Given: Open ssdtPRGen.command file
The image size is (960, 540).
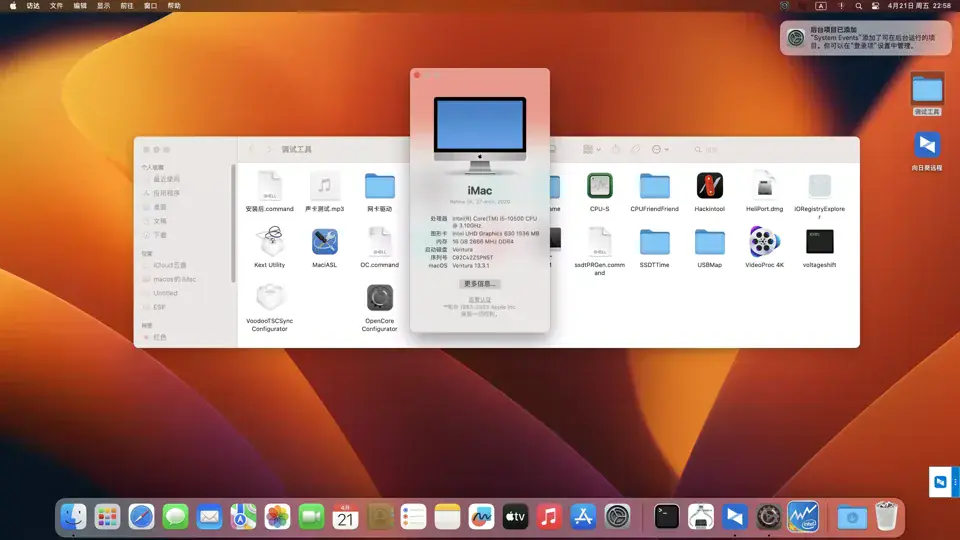Looking at the screenshot, I should (599, 242).
